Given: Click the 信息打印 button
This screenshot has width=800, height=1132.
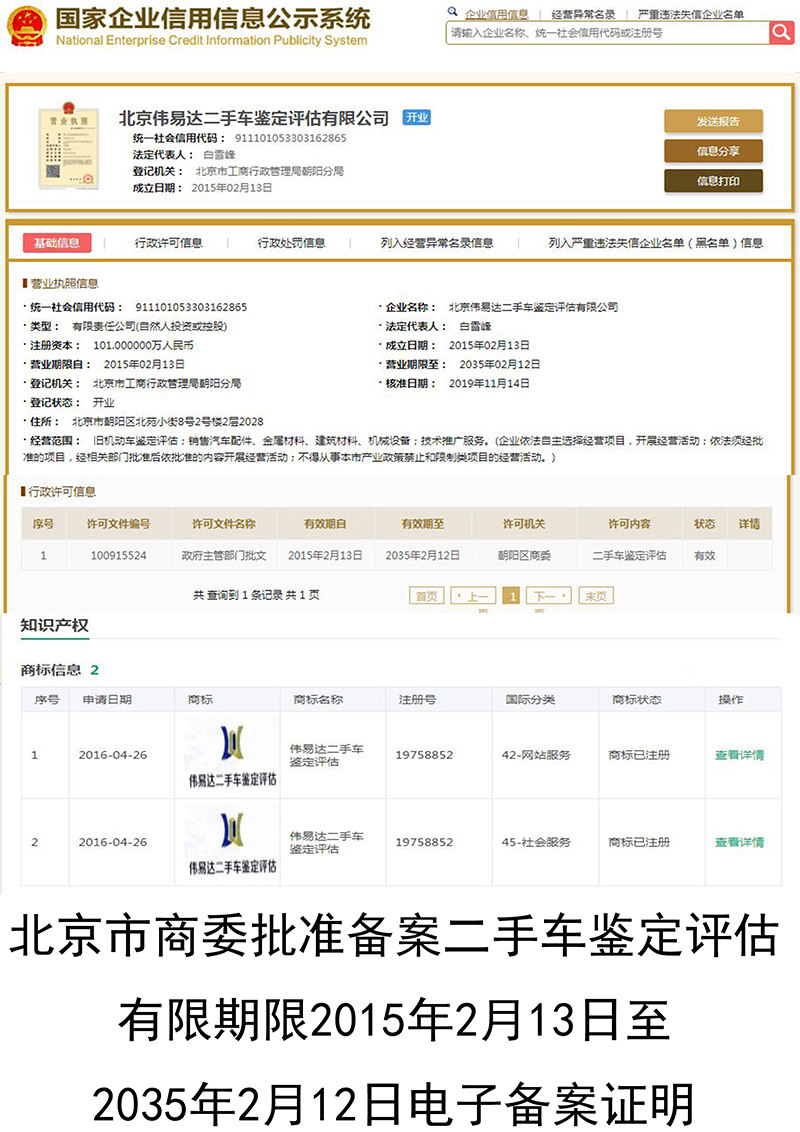Looking at the screenshot, I should click(x=713, y=180).
